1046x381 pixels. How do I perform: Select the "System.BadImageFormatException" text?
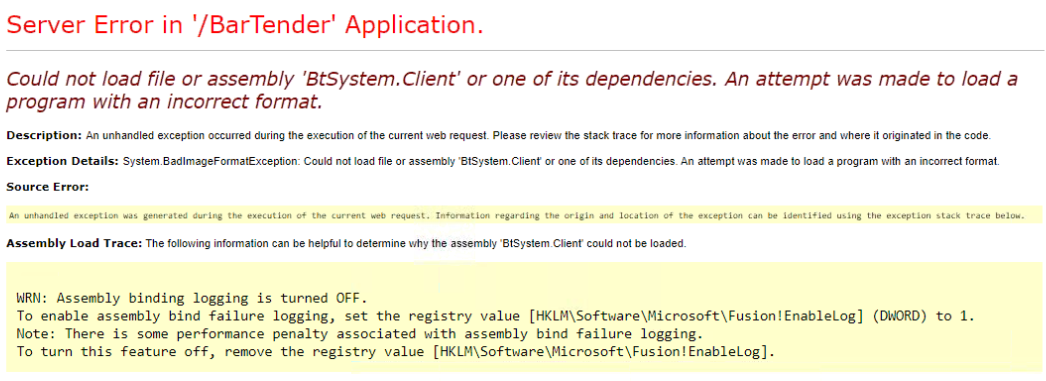211,161
